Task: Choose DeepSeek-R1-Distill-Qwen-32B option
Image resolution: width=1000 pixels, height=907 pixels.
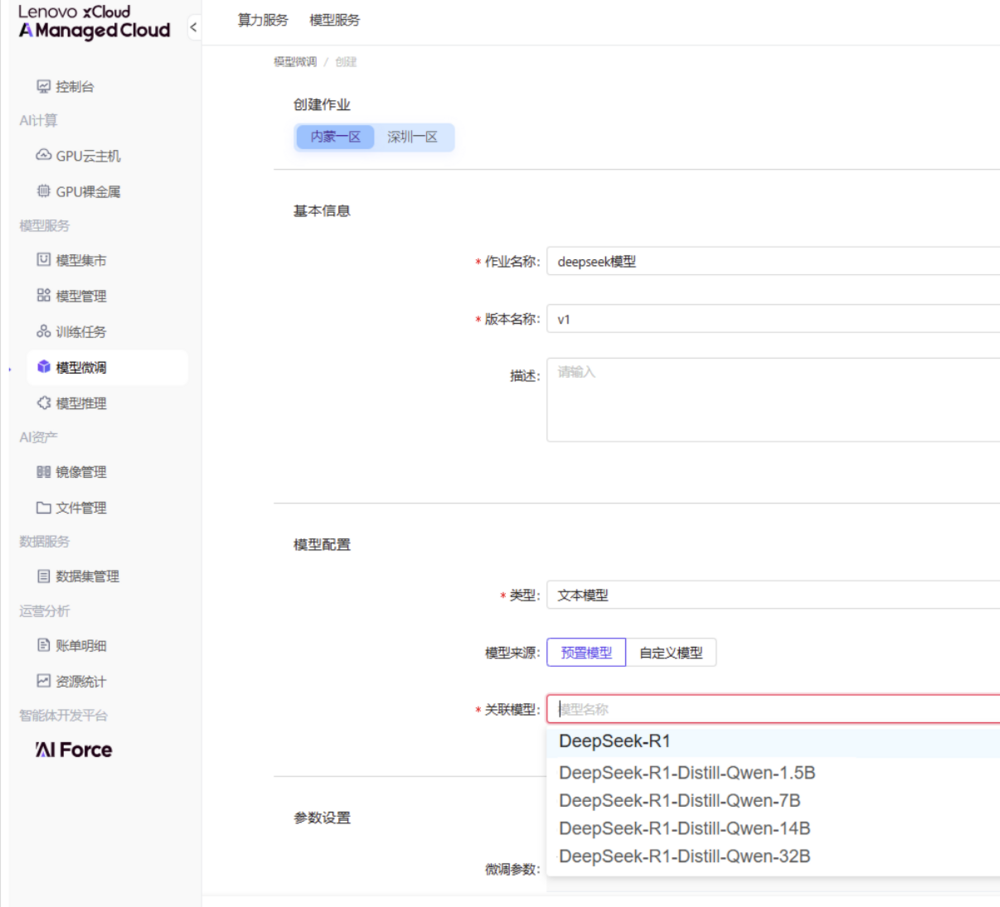Action: coord(773,856)
